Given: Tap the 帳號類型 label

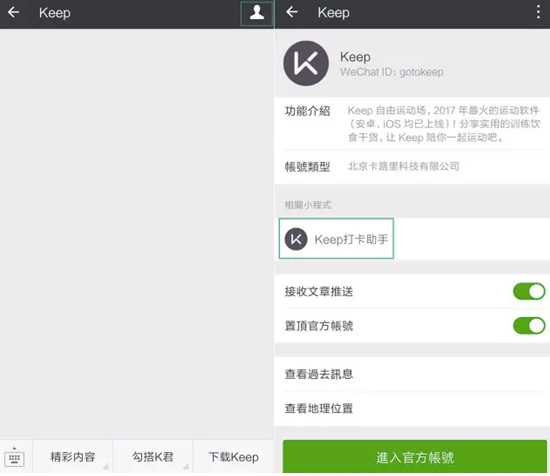Looking at the screenshot, I should pos(307,167).
